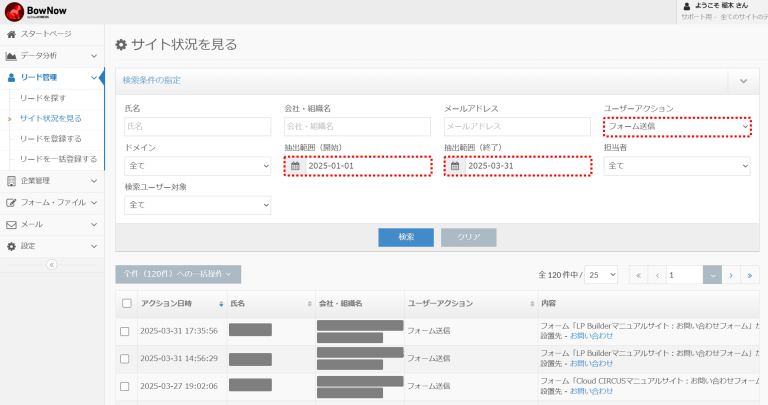Image resolution: width=768 pixels, height=405 pixels.
Task: Click the user profile icon in header
Action: tap(687, 6)
